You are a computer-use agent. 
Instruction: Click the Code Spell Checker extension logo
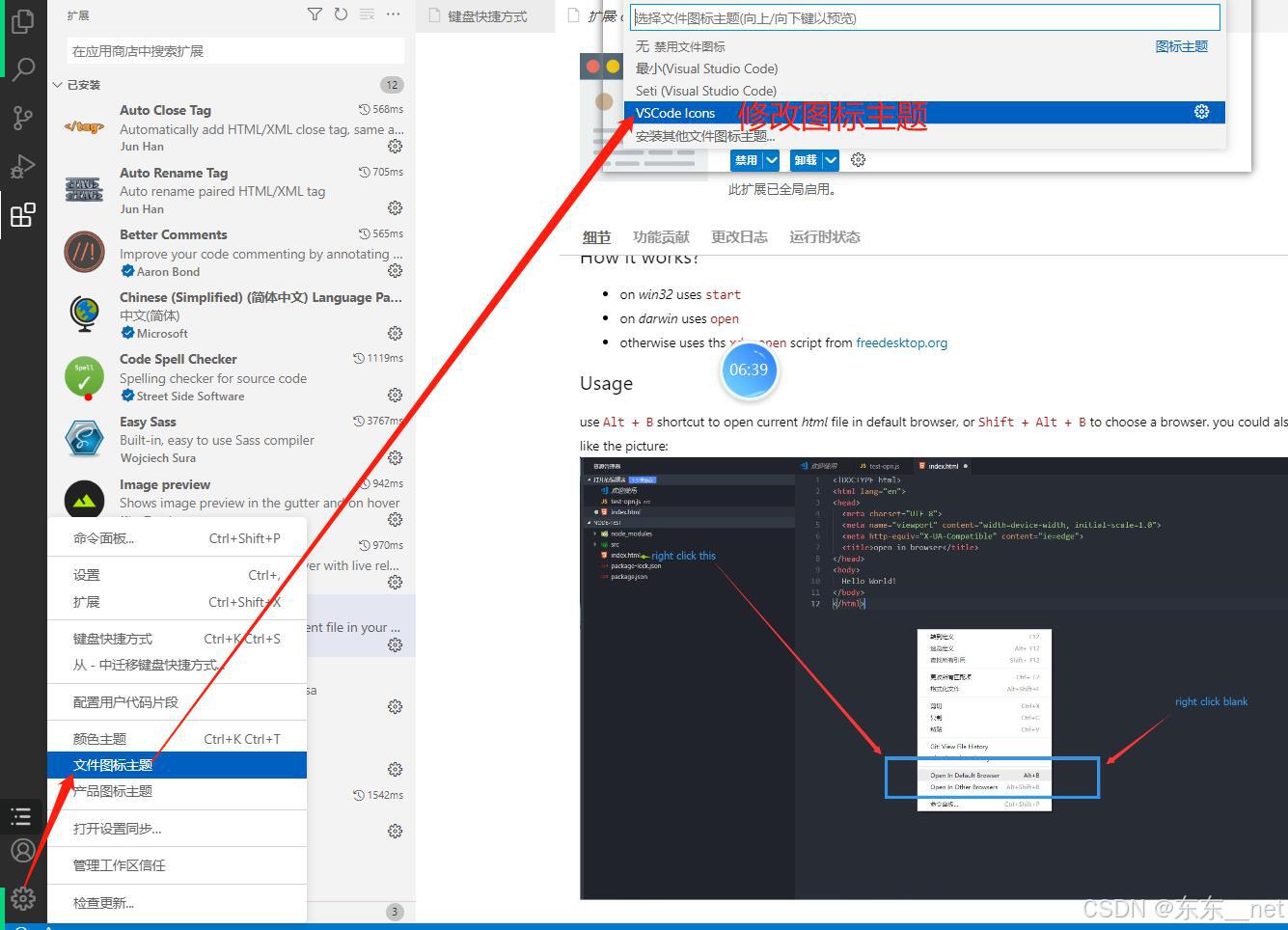coord(84,376)
